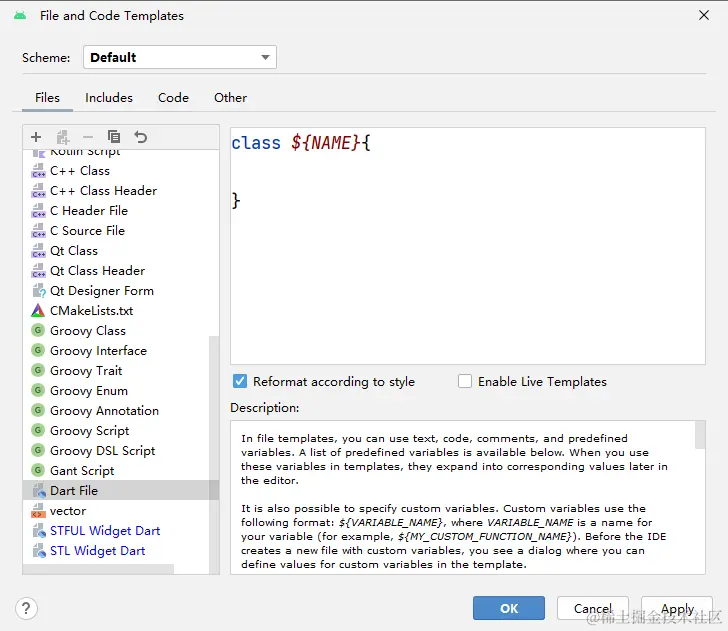Click the Qt Class Header icon
This screenshot has height=631, width=728.
coord(38,271)
